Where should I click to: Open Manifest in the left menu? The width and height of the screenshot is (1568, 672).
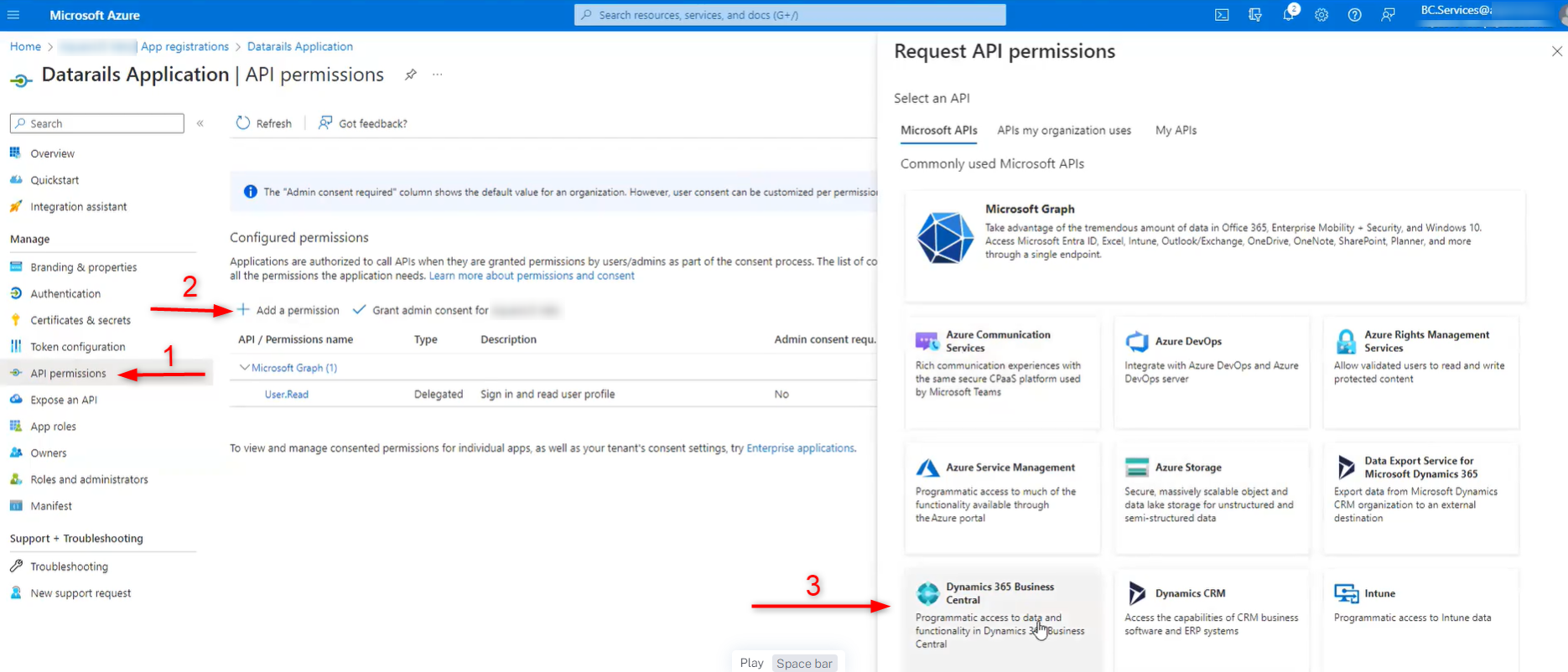tap(51, 506)
